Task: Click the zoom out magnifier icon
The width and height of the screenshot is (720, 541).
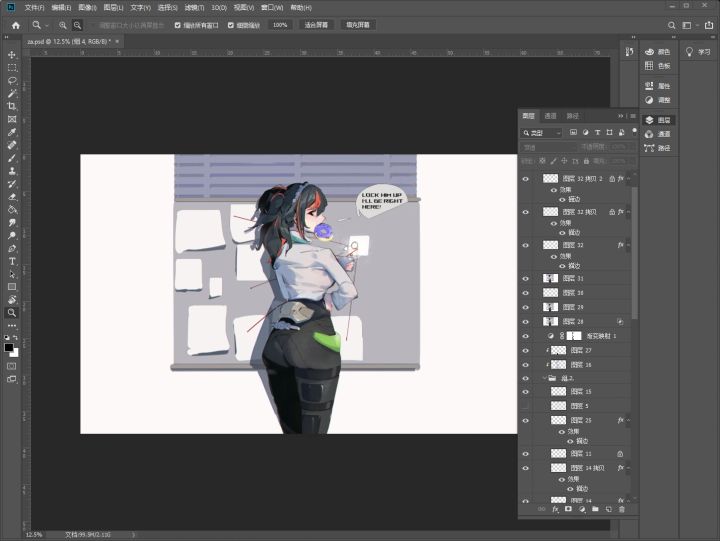Action: (78, 24)
